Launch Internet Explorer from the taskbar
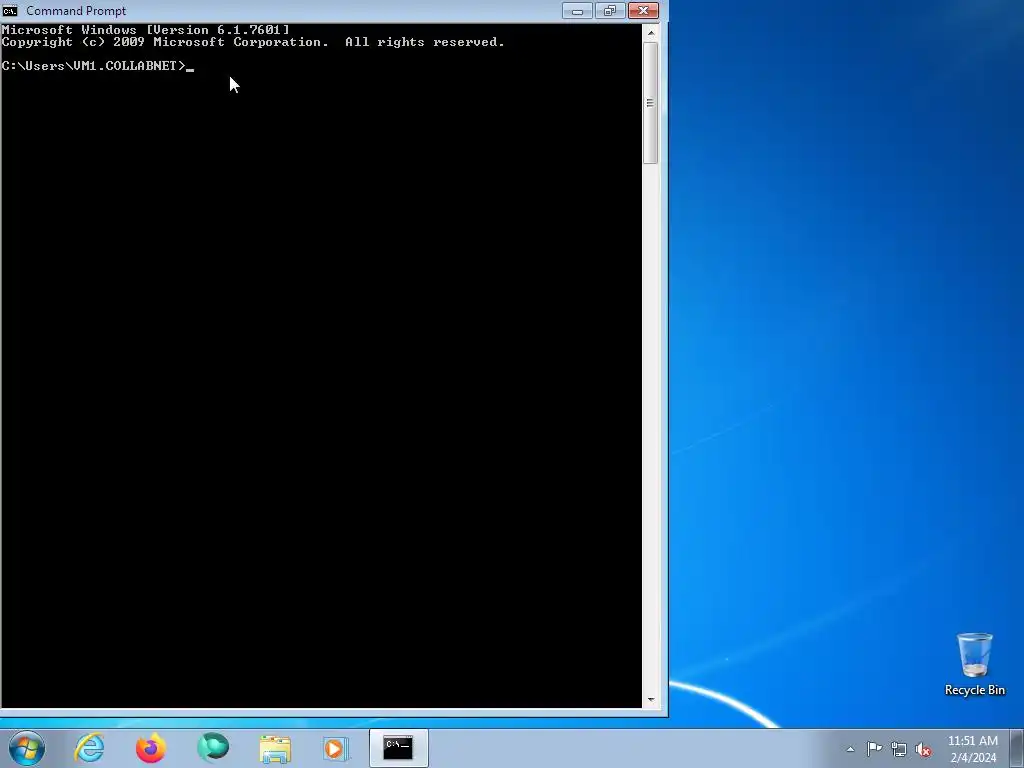 click(x=89, y=748)
